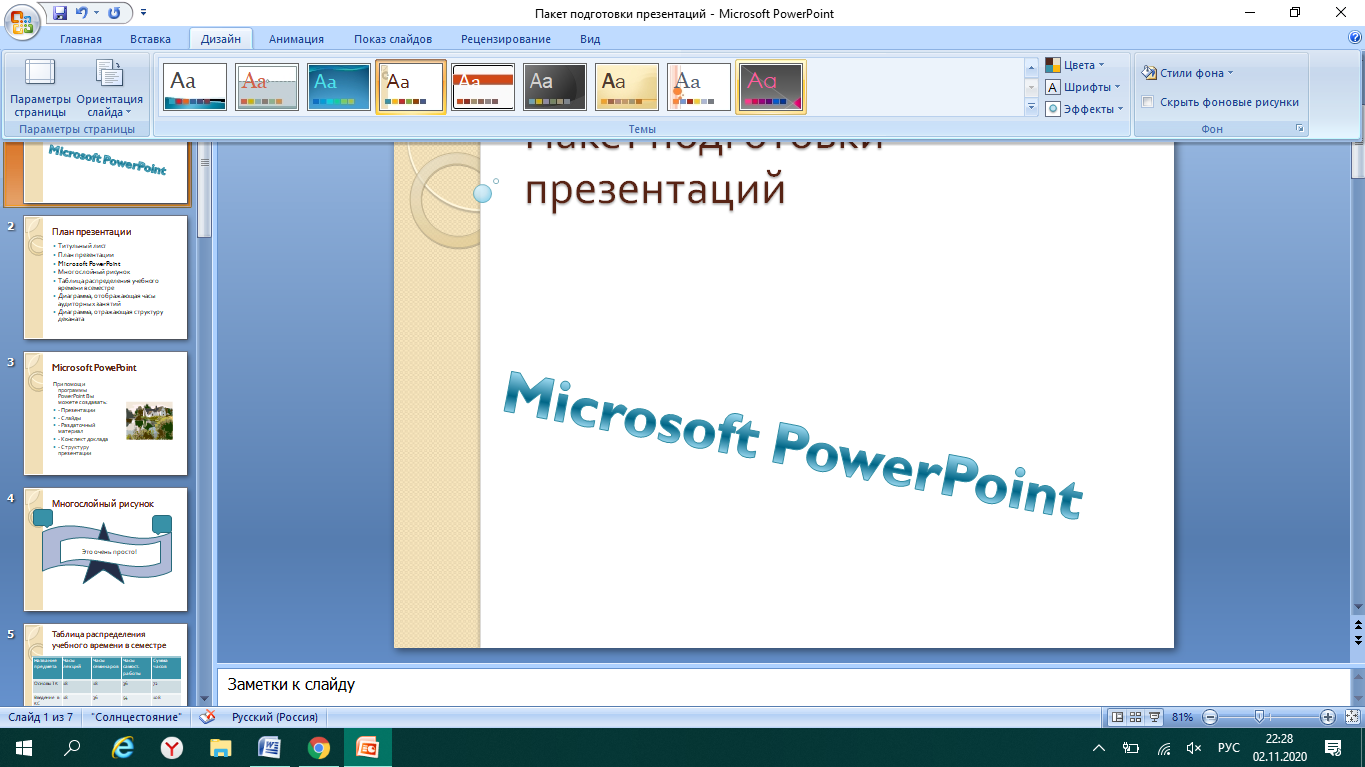Viewport: 1365px width, 767px height.
Task: Open Internet Explorer from taskbar
Action: pyautogui.click(x=124, y=747)
